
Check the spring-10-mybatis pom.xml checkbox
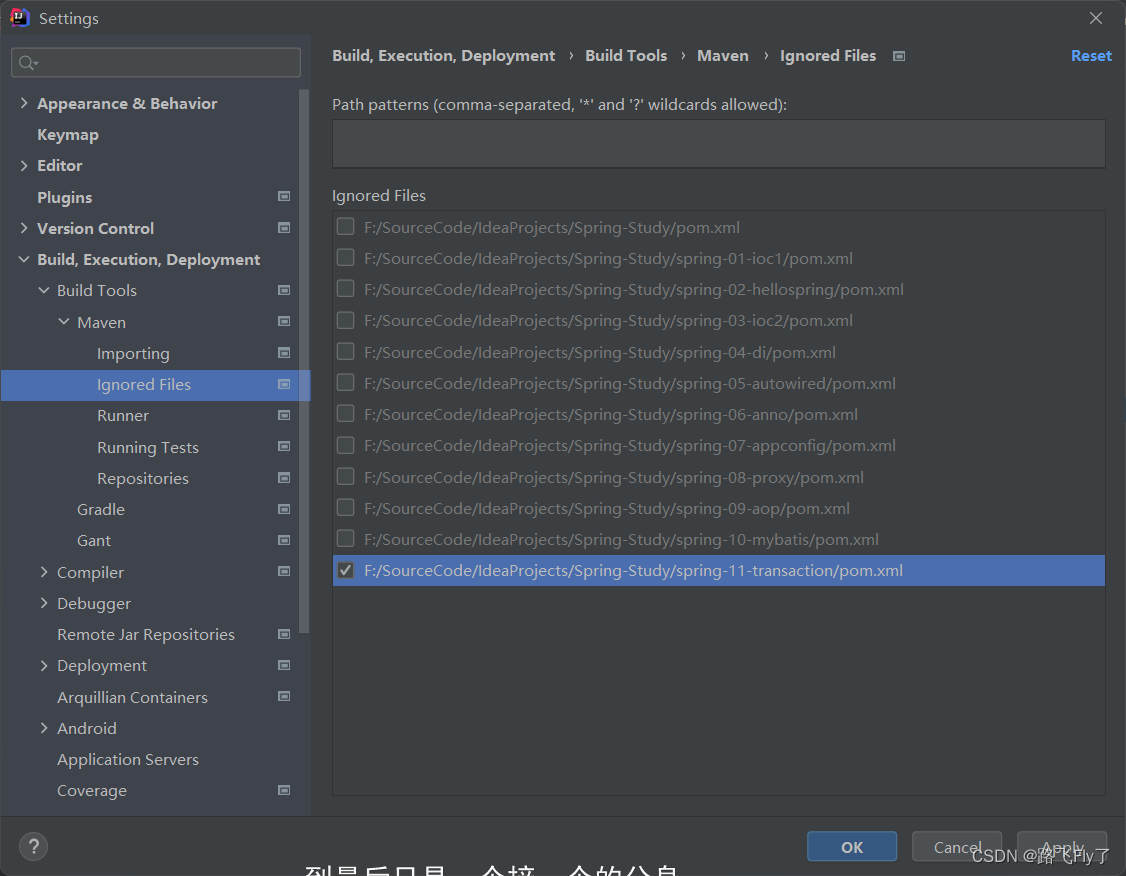pos(345,539)
